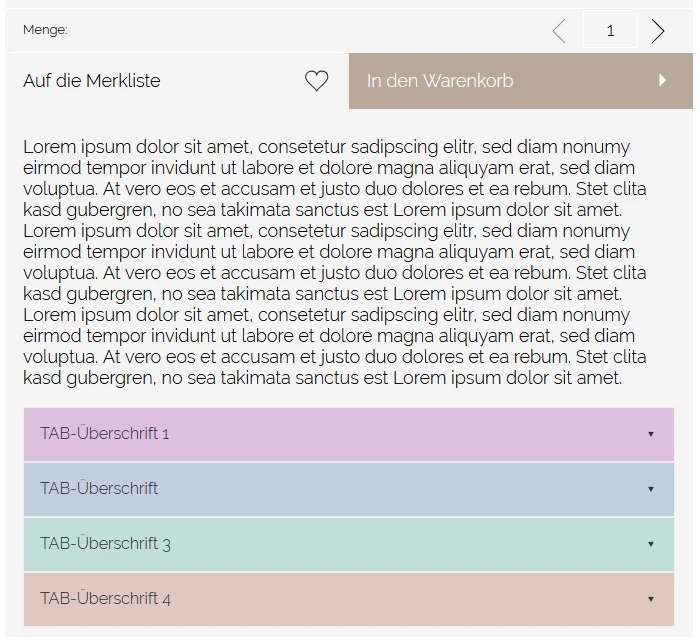This screenshot has height=643, width=700.
Task: Click the mint green accordion bar
Action: (350, 544)
